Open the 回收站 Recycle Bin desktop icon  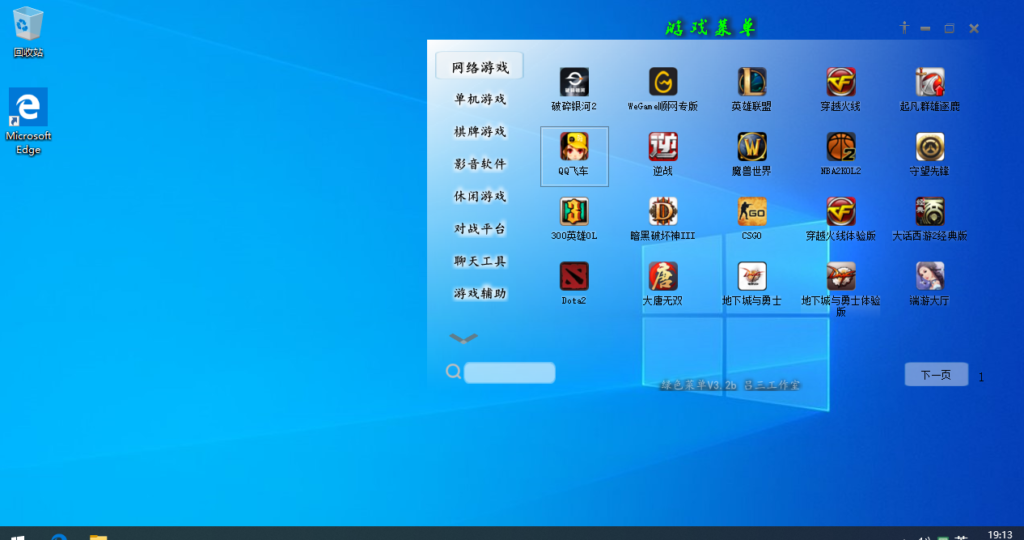click(28, 31)
